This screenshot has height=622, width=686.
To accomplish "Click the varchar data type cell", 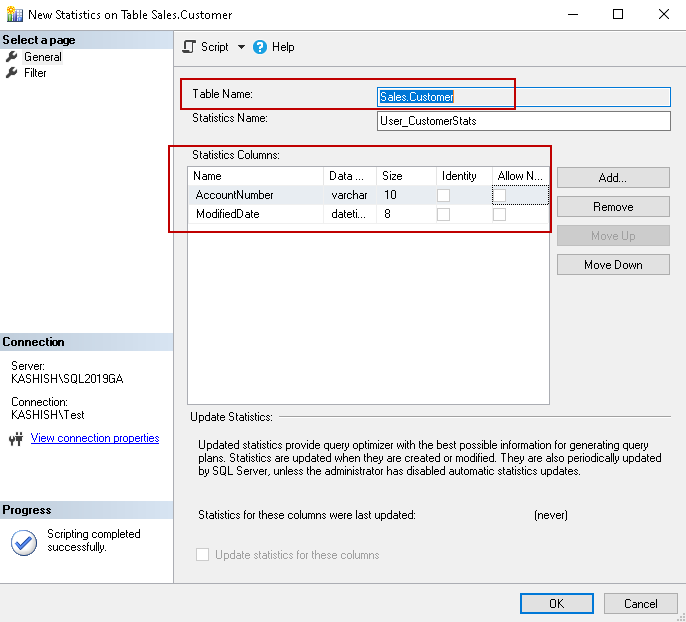I will point(350,195).
